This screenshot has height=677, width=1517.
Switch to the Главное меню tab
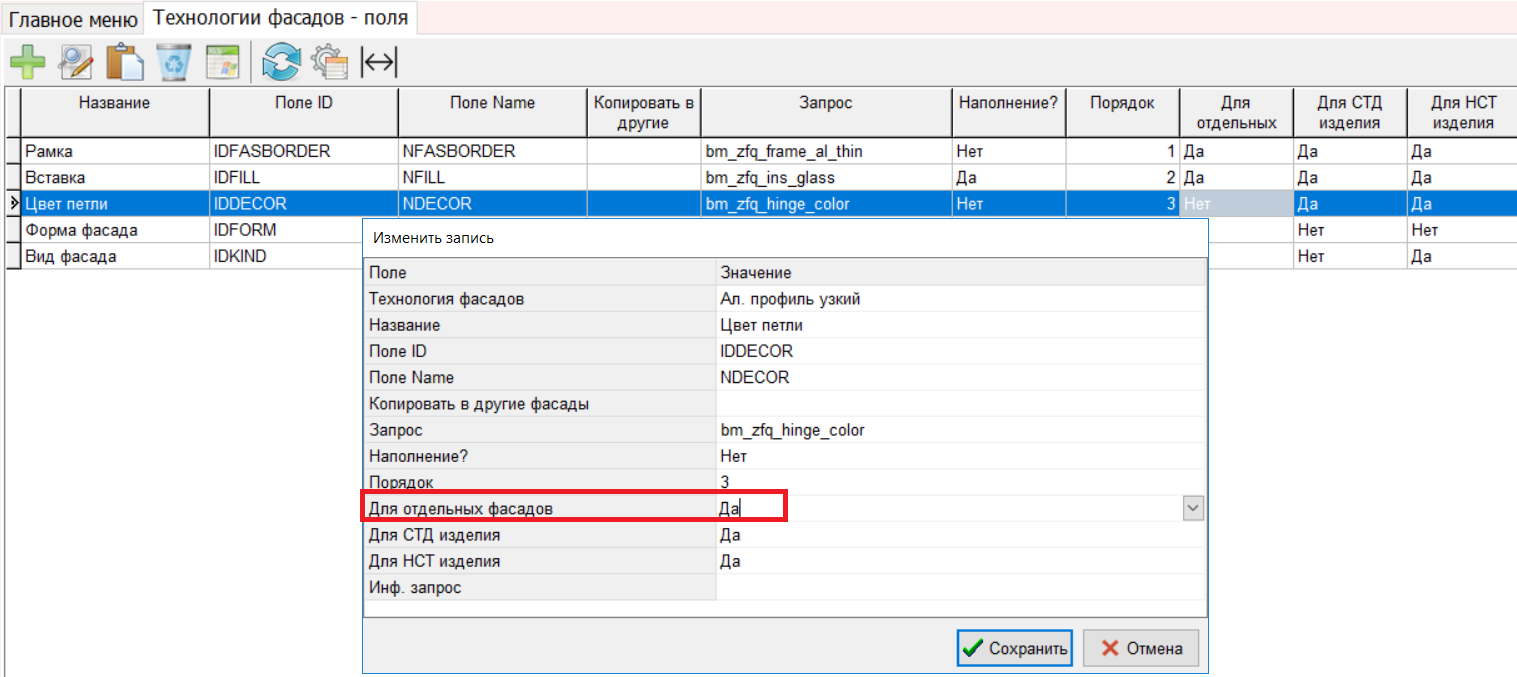[73, 18]
